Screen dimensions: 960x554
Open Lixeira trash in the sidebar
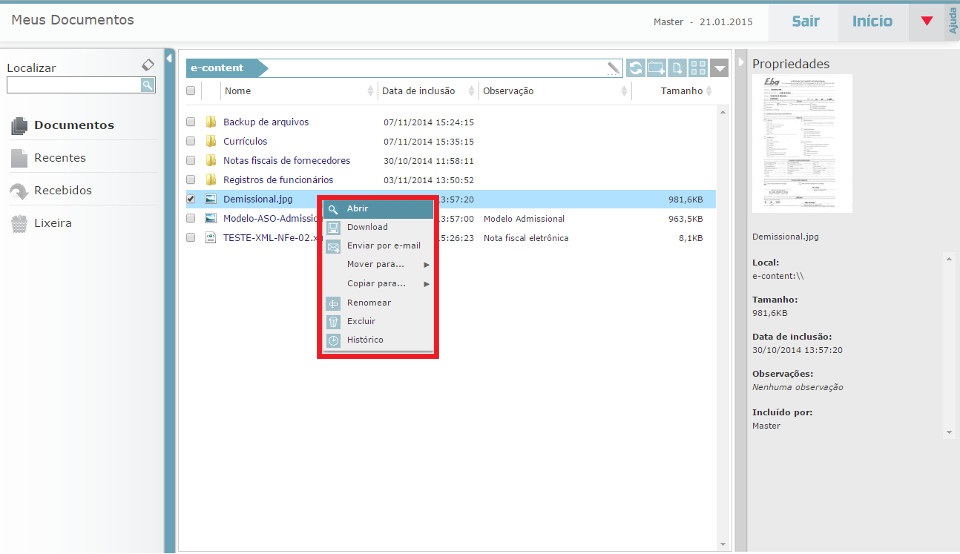click(x=52, y=223)
